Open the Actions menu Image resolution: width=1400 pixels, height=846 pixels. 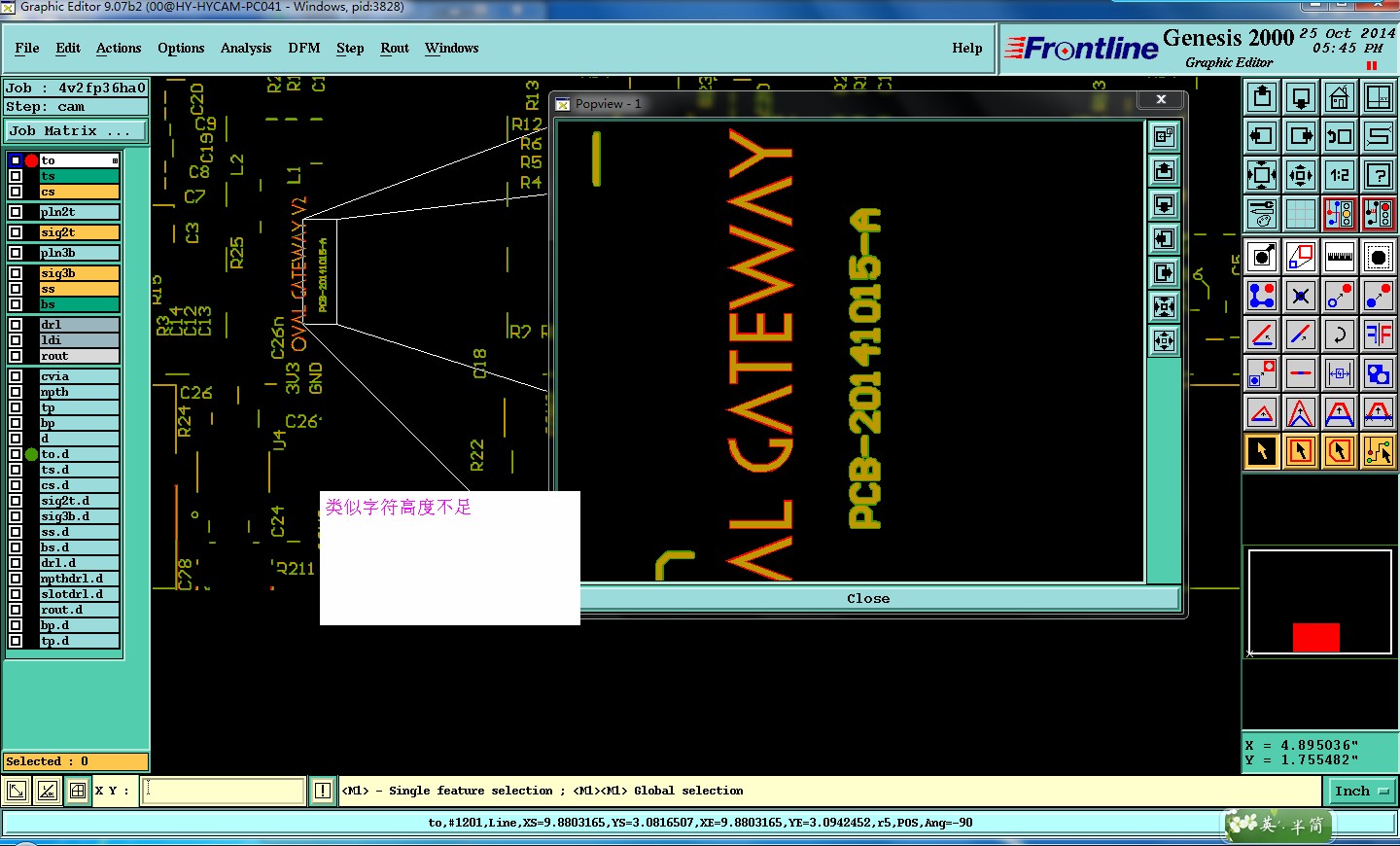click(x=119, y=48)
